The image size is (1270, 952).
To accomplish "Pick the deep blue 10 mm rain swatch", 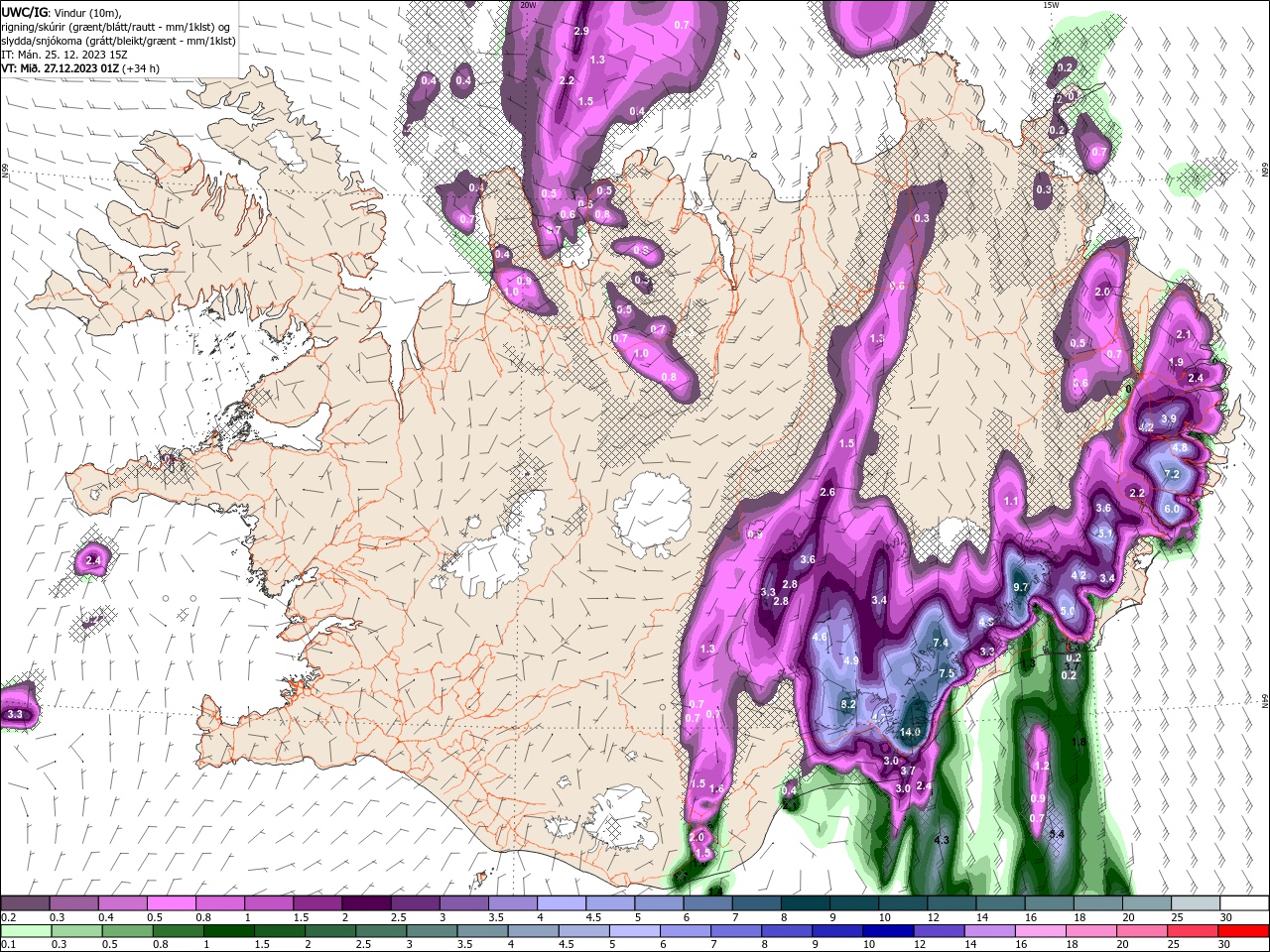I will (887, 931).
